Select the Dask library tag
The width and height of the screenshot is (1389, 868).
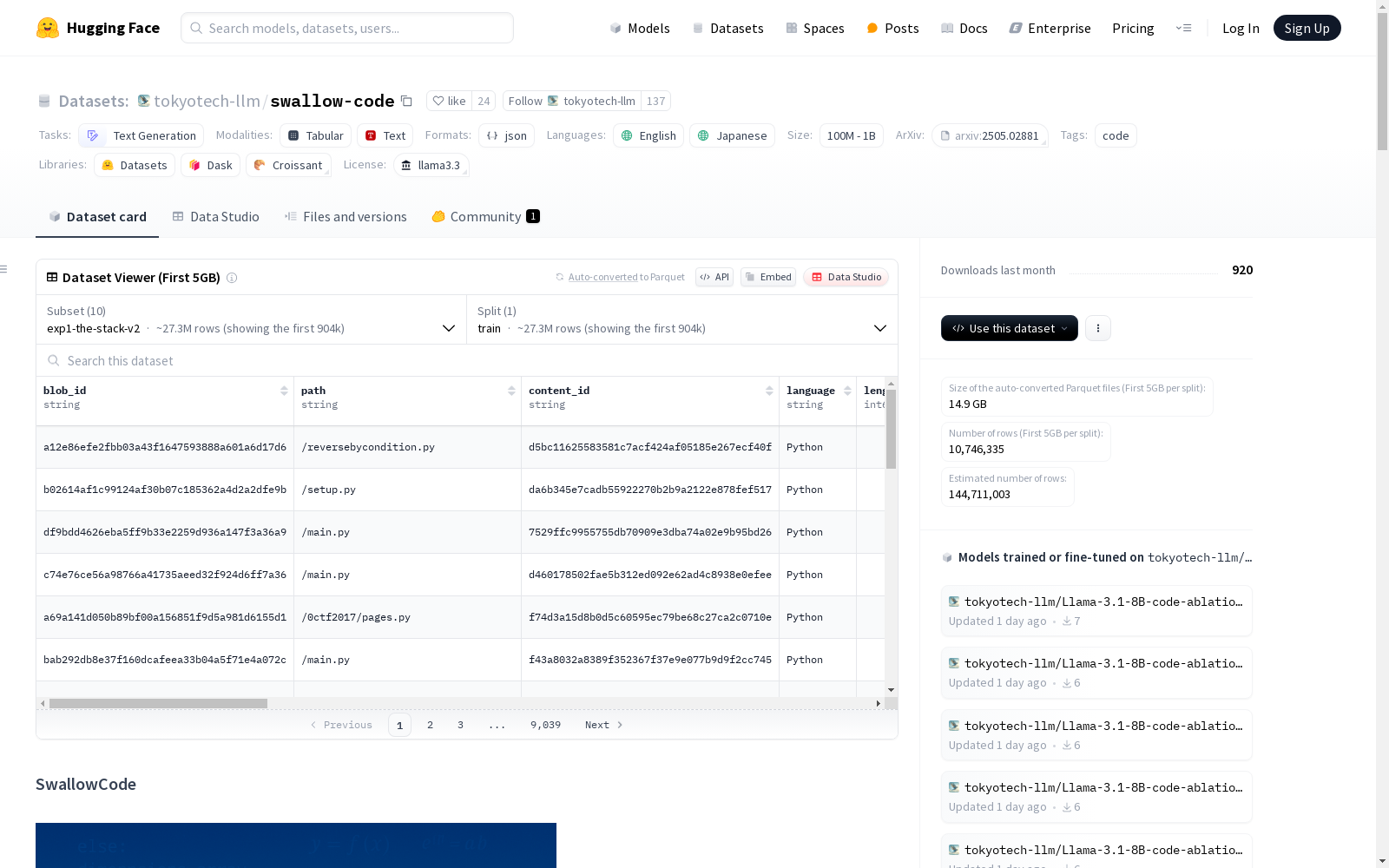[211, 165]
